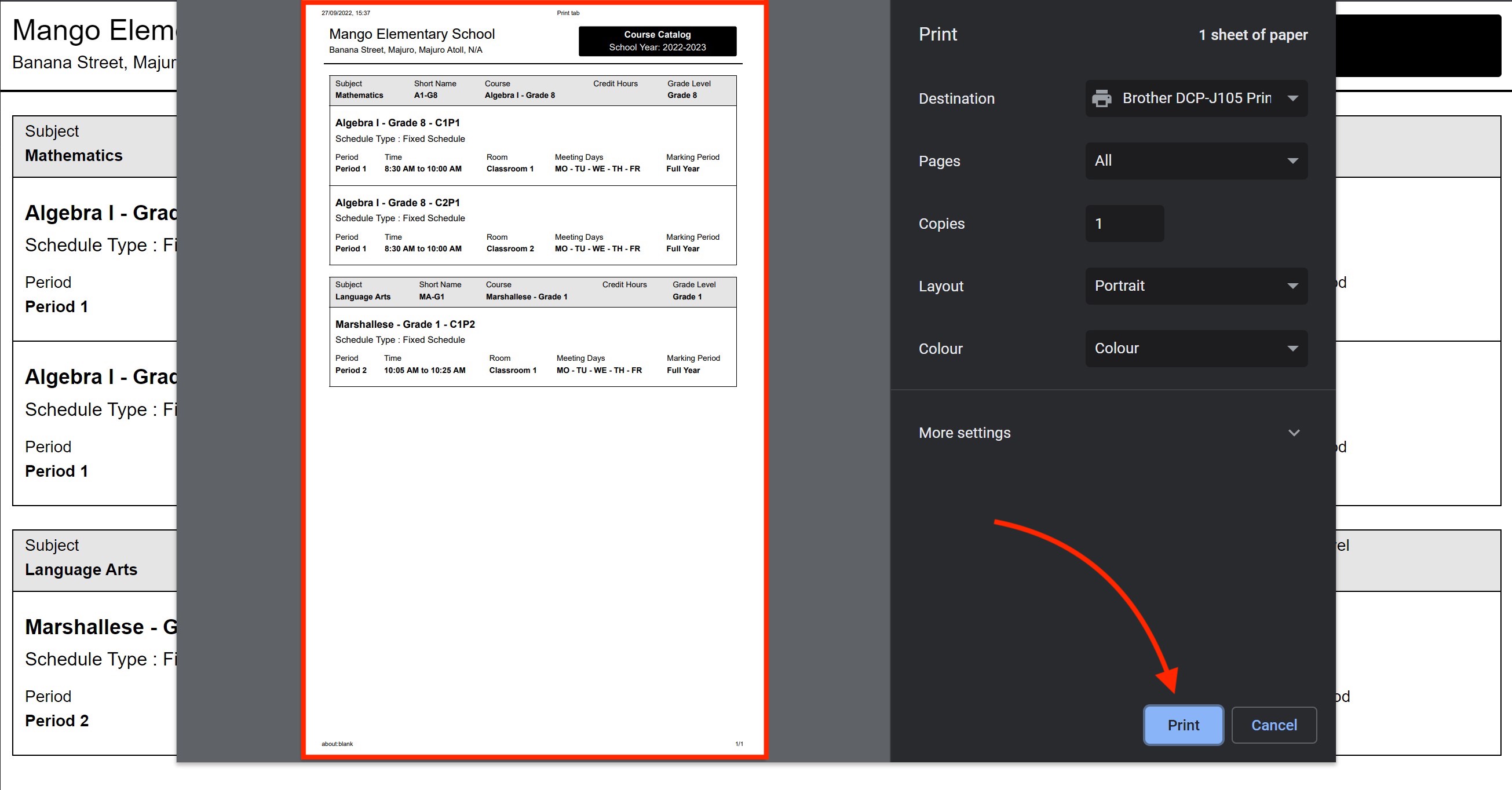The image size is (1512, 790).
Task: Click the Copies number field
Action: pyautogui.click(x=1124, y=224)
